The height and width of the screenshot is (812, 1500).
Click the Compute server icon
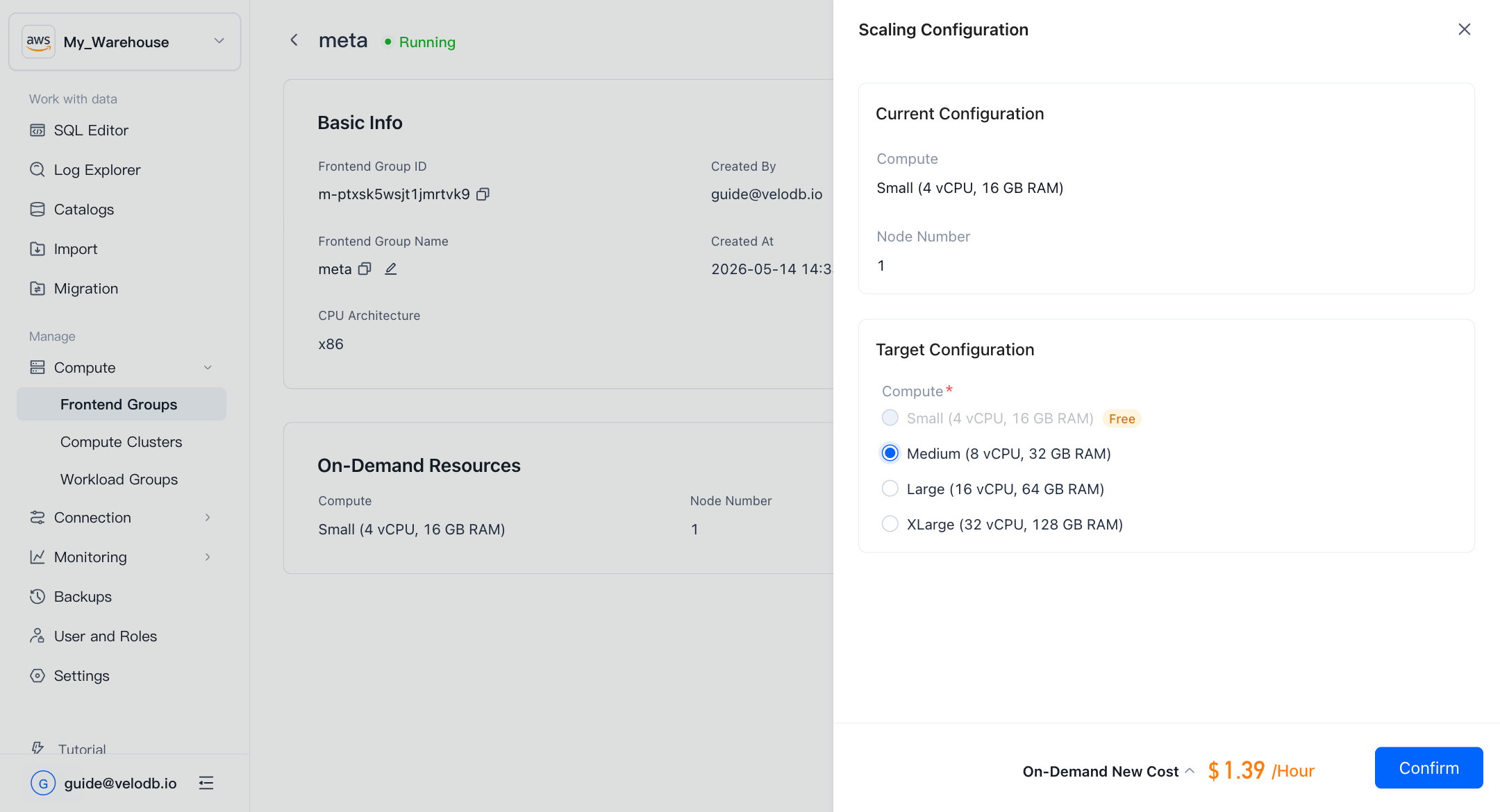tap(37, 368)
